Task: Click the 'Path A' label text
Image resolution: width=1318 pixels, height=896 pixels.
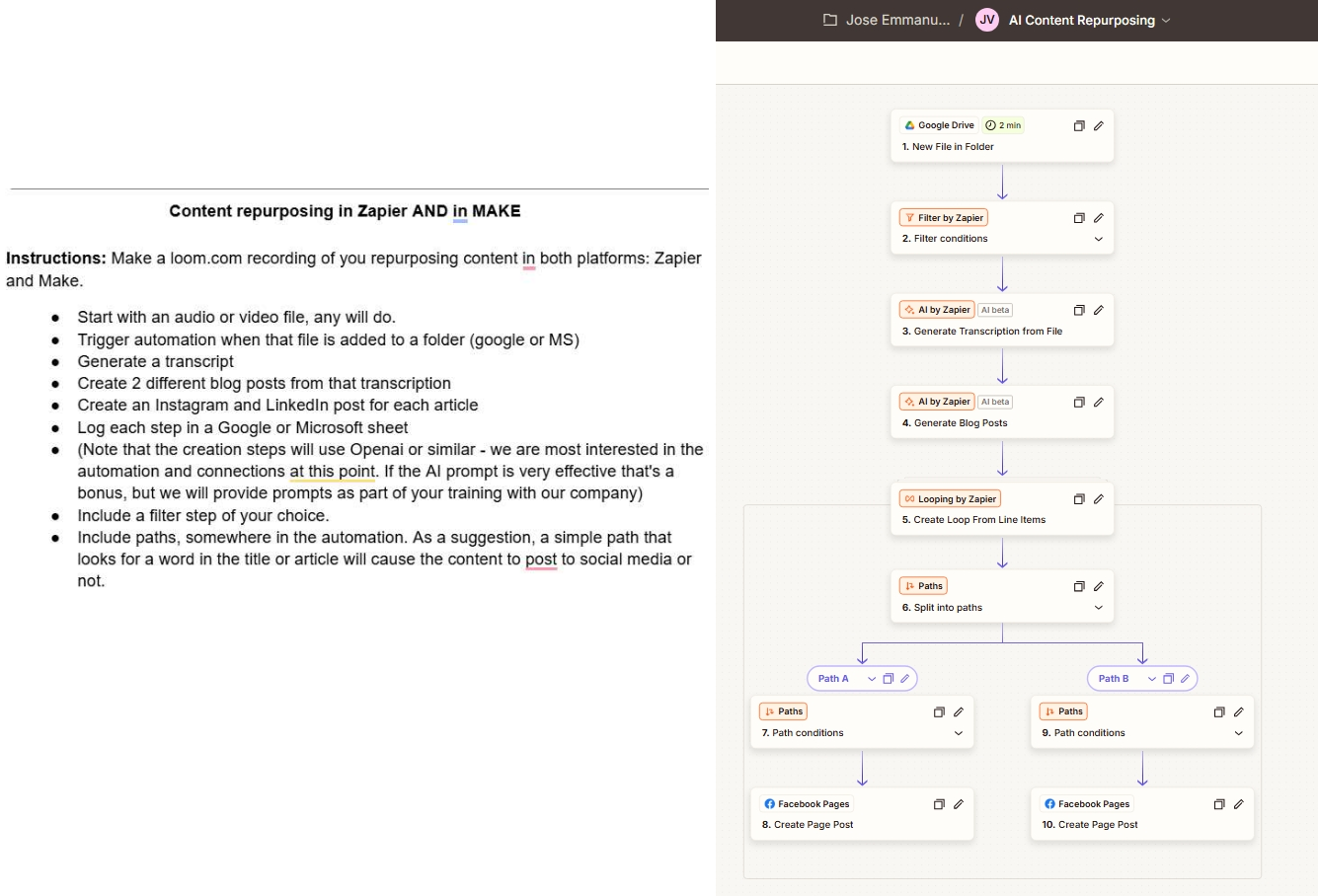Action: pyautogui.click(x=833, y=679)
